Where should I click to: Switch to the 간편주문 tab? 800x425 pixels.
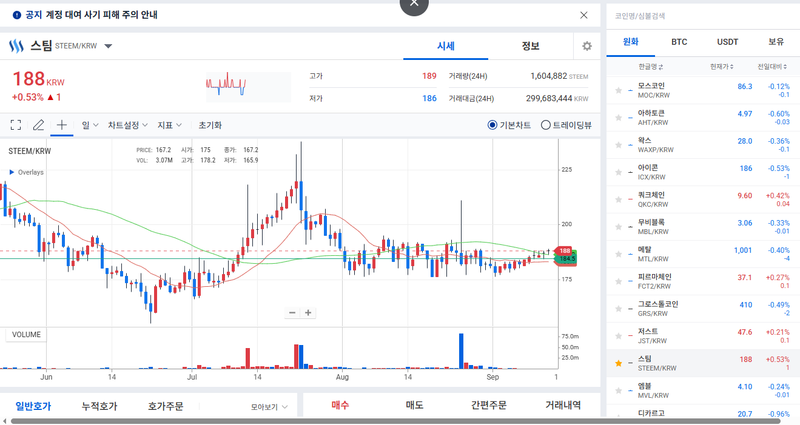489,405
